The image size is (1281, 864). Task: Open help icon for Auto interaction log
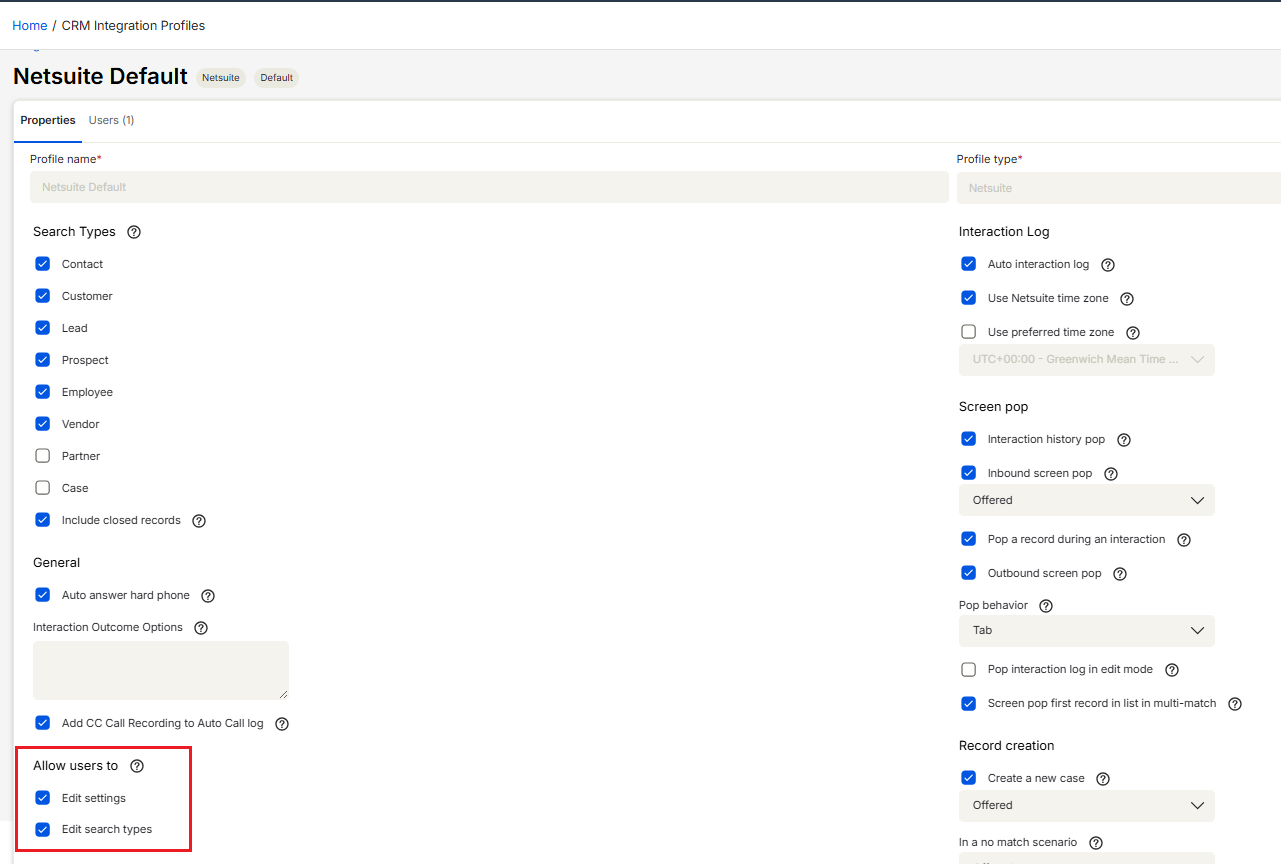1108,265
